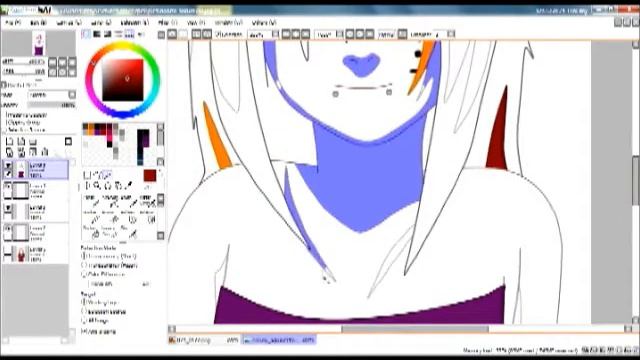The height and width of the screenshot is (360, 640).
Task: Click the Undo toolbar button
Action: point(172,34)
